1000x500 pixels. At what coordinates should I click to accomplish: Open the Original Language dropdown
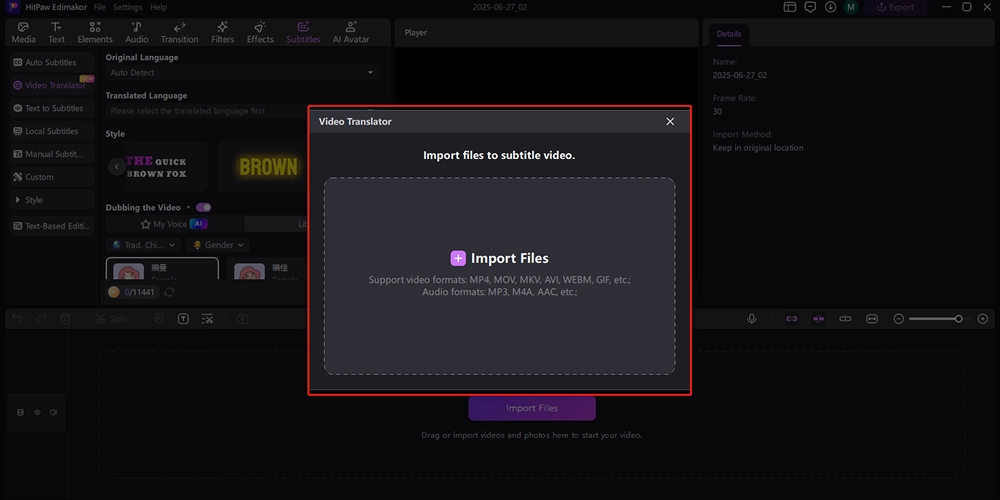242,73
